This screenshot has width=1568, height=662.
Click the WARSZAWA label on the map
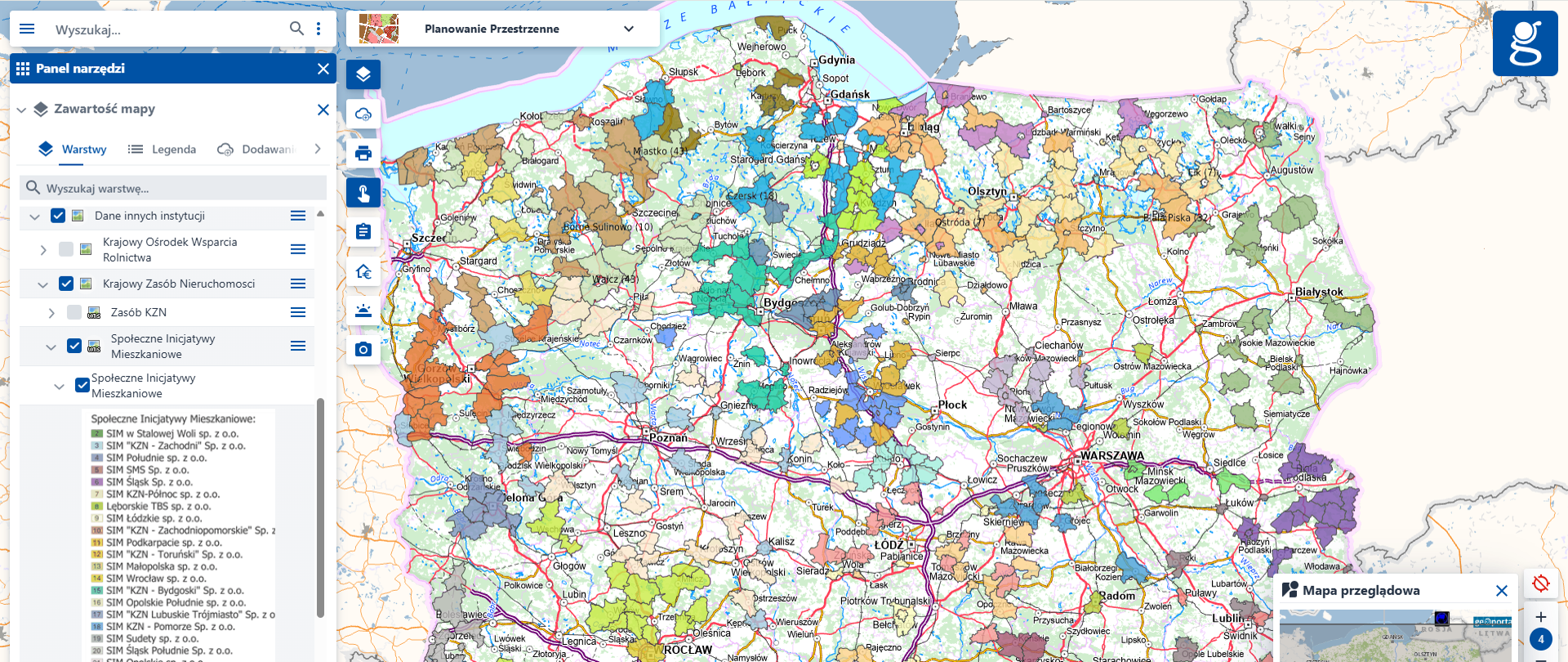click(1111, 456)
